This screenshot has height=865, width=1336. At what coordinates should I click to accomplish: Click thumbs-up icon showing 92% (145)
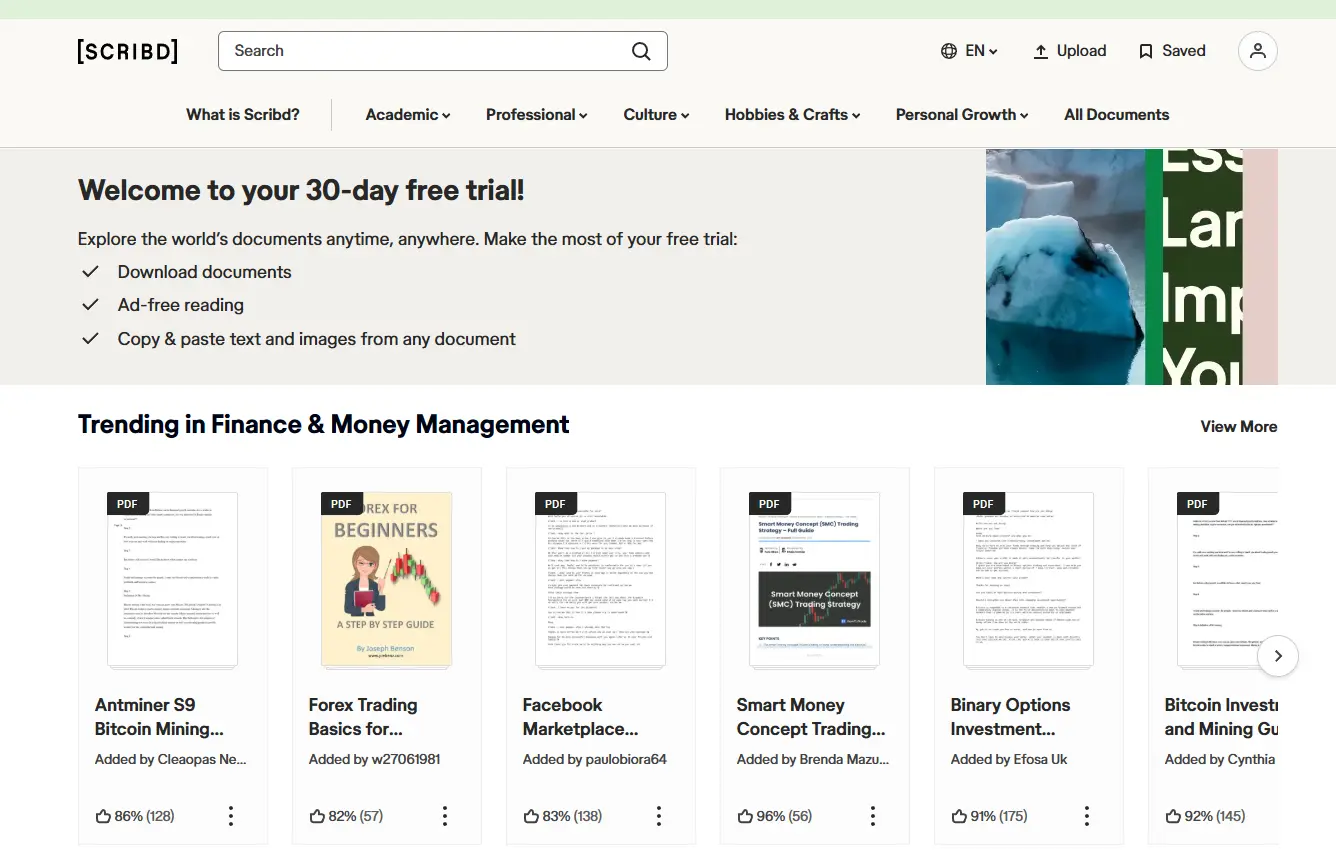[x=1173, y=816]
